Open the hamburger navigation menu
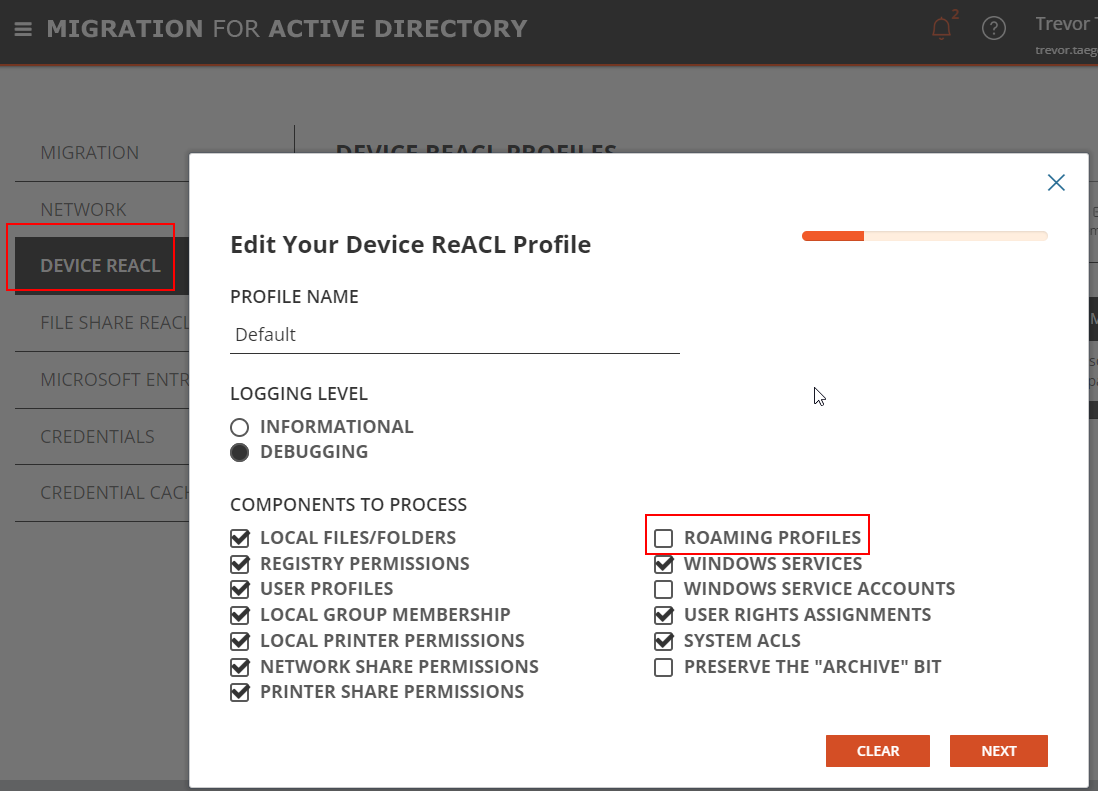1098x791 pixels. (23, 28)
